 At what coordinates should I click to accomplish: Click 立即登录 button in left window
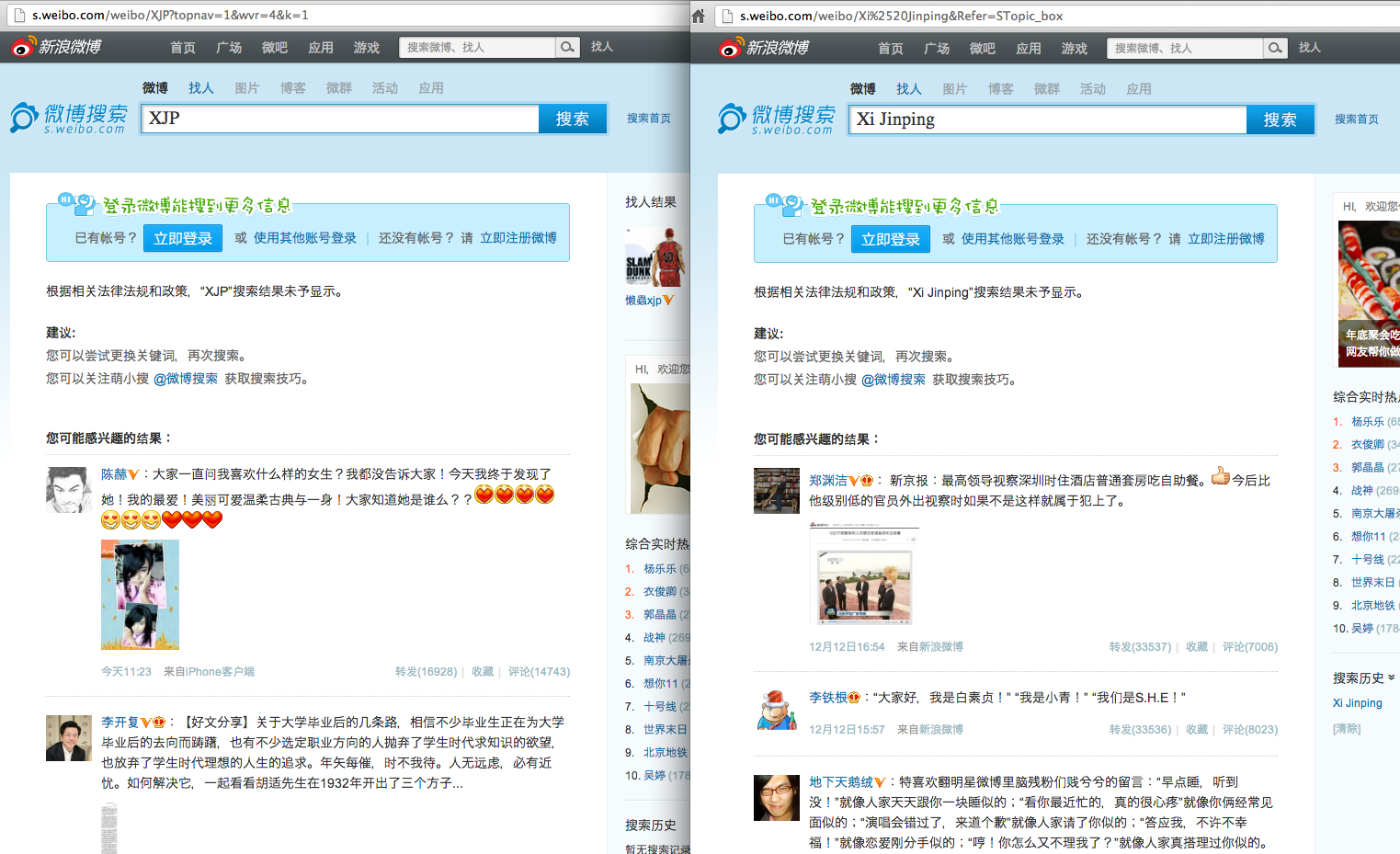[x=183, y=239]
